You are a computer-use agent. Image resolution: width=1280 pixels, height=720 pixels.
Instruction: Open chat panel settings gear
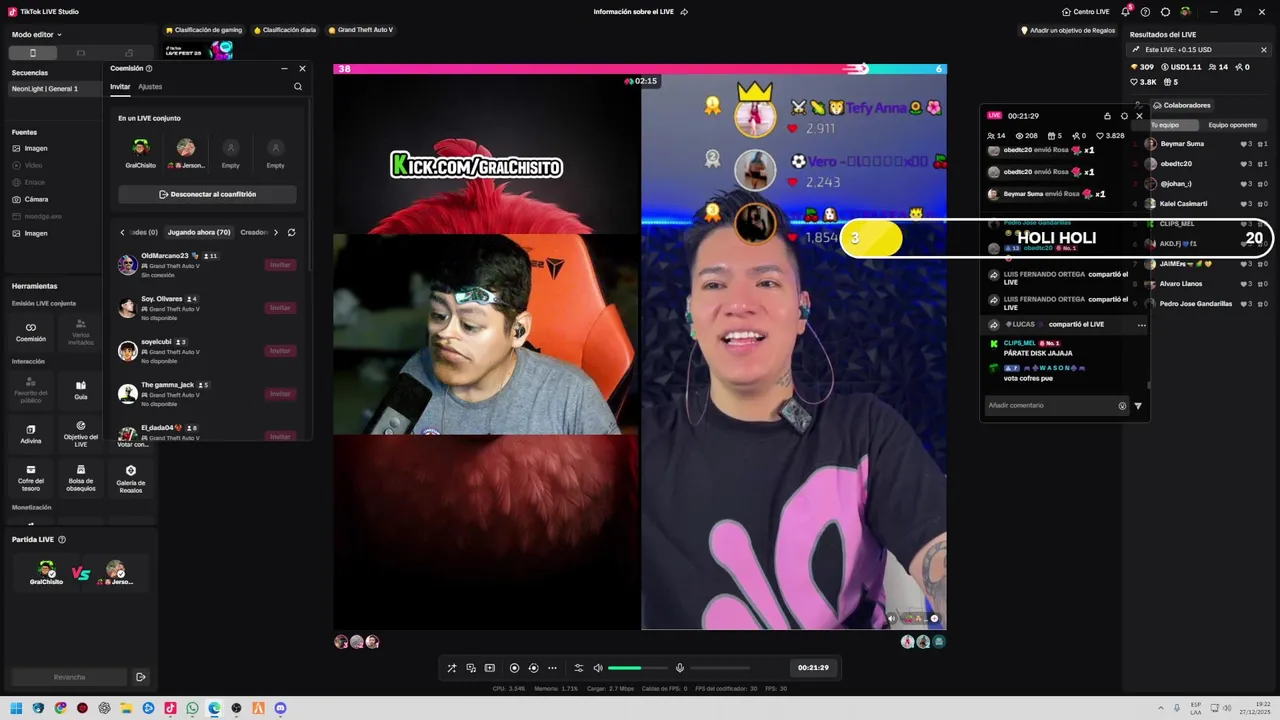(x=1124, y=116)
